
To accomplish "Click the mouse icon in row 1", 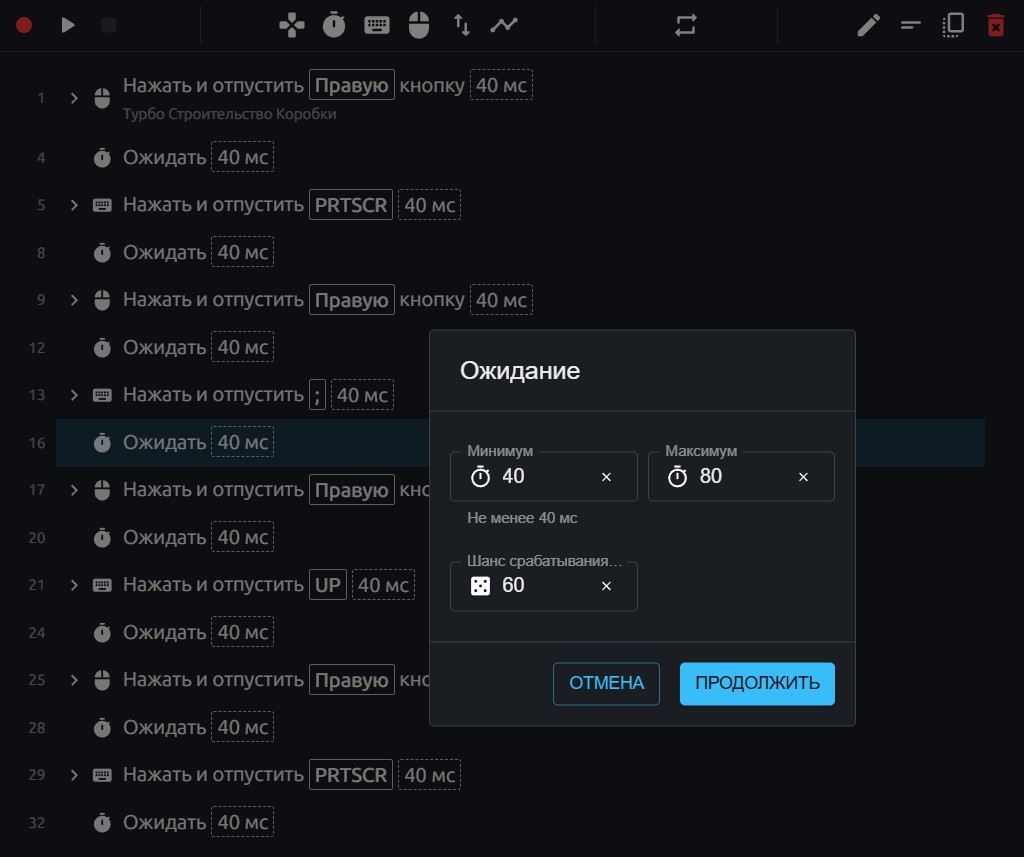I will 102,98.
